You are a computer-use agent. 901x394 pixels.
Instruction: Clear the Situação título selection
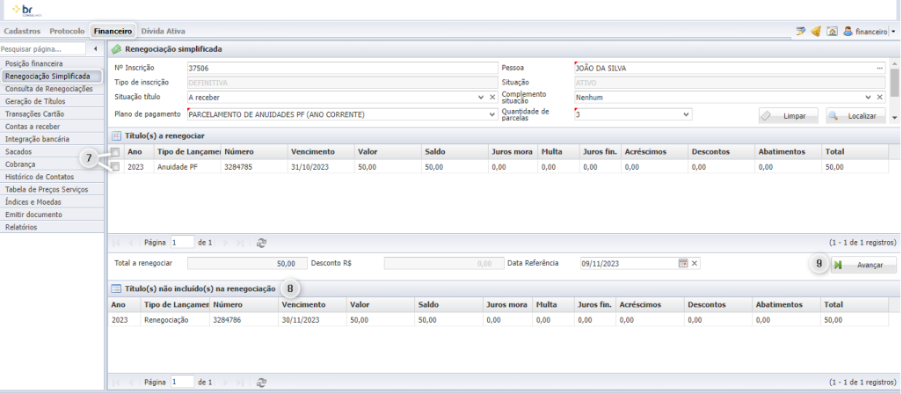click(492, 98)
